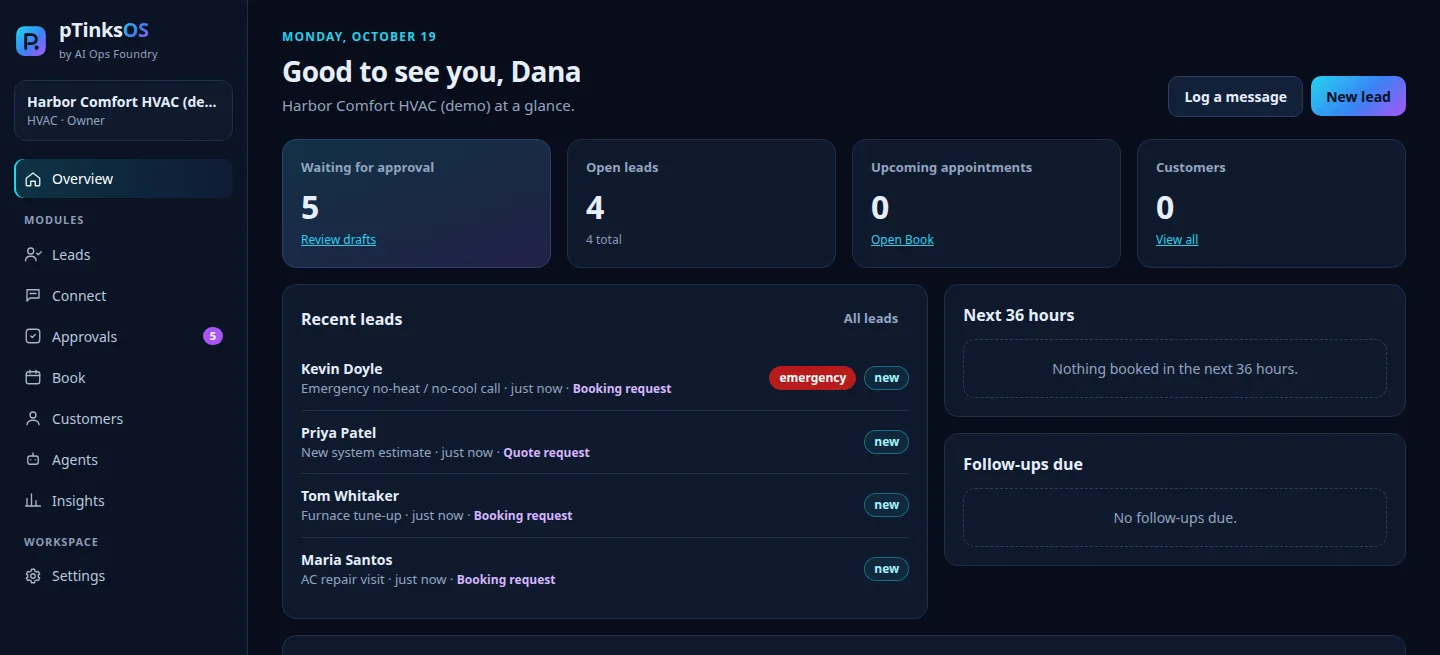Click the Leads person icon in sidebar

click(x=33, y=255)
